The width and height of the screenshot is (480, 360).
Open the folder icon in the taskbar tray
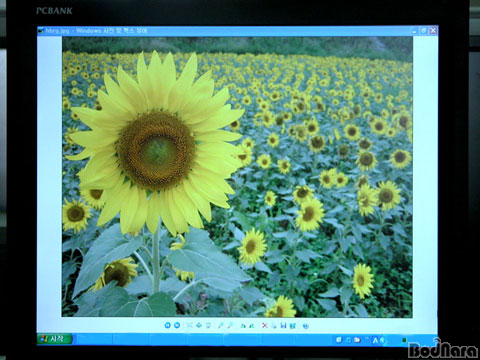click(x=357, y=340)
